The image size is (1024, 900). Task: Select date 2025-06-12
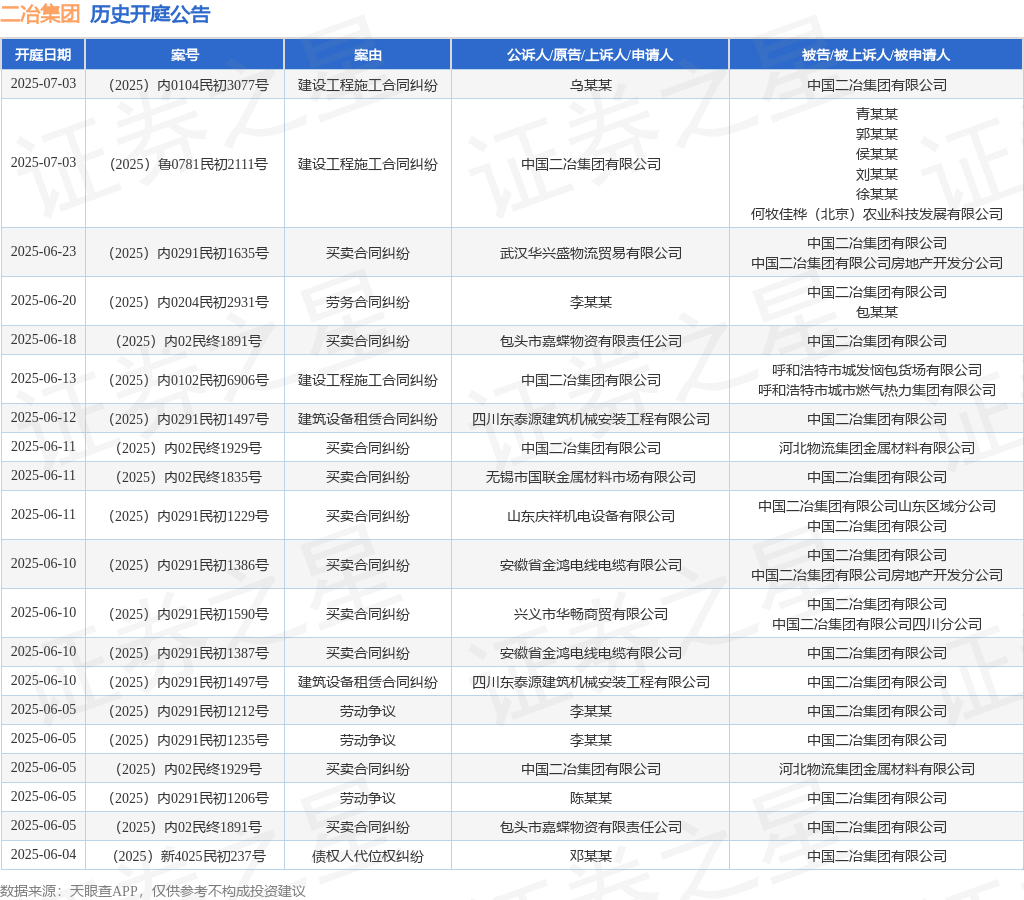(x=43, y=417)
